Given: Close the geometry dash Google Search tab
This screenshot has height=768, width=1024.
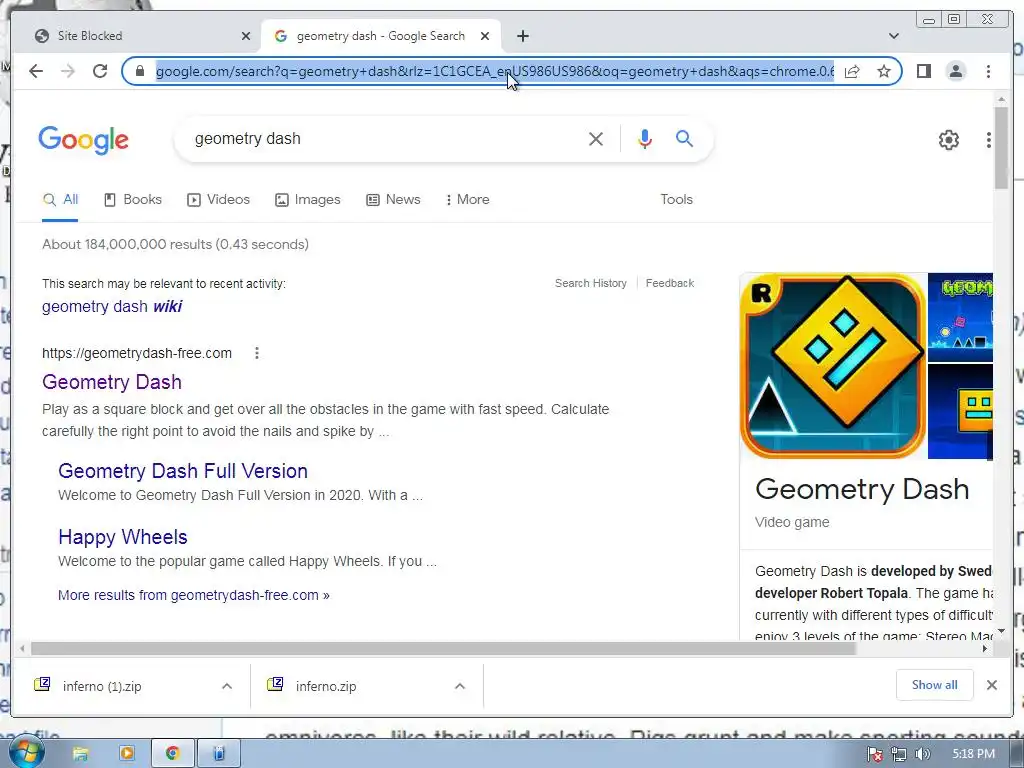Looking at the screenshot, I should [485, 36].
